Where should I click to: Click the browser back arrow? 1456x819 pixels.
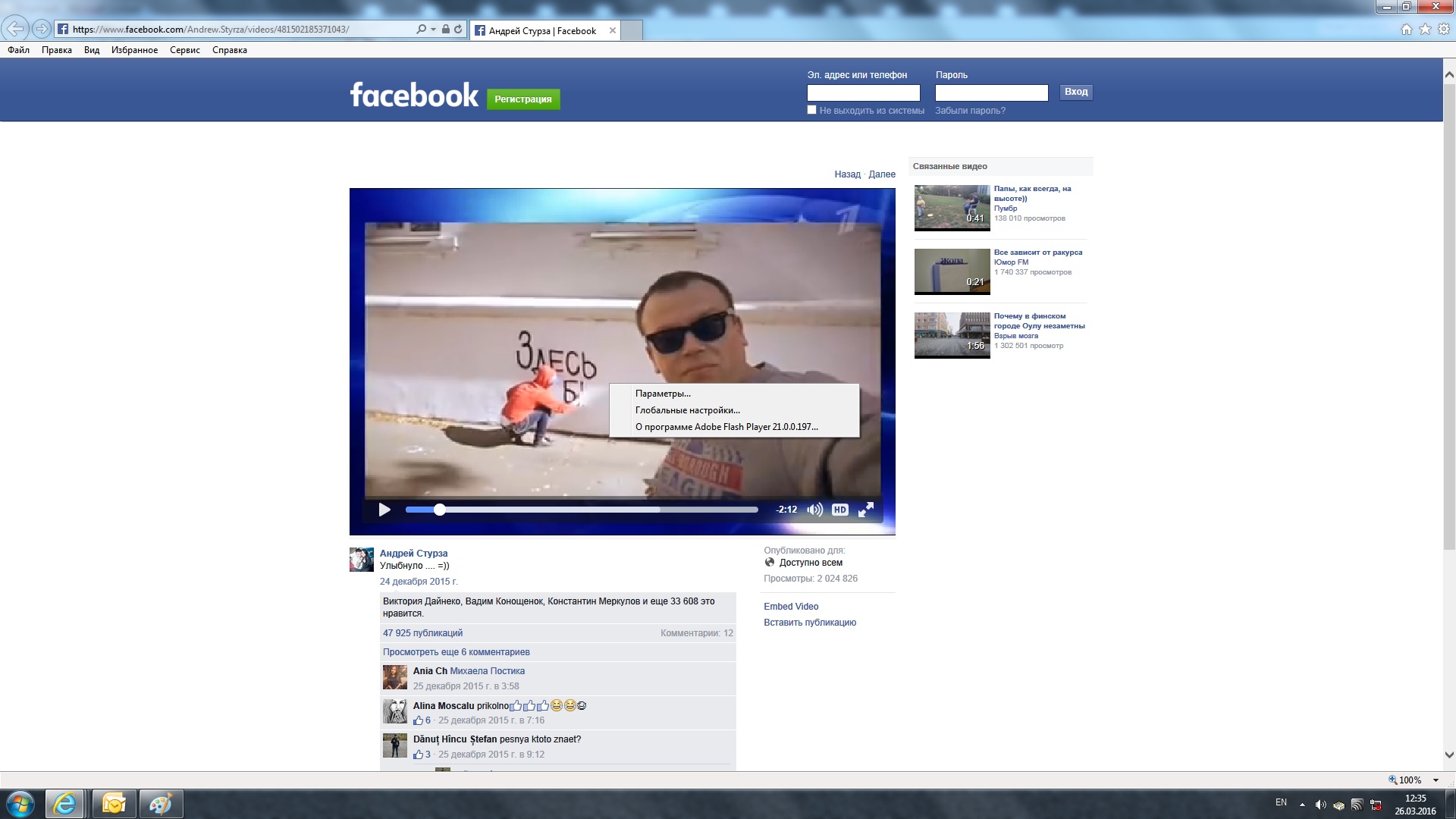[x=14, y=30]
